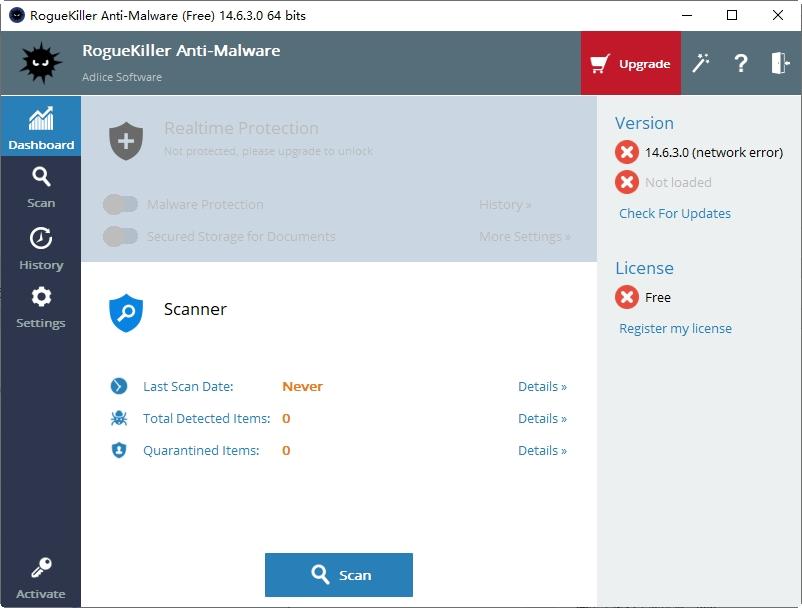Click the Adlice Software subtitle
This screenshot has width=802, height=608.
(x=122, y=77)
